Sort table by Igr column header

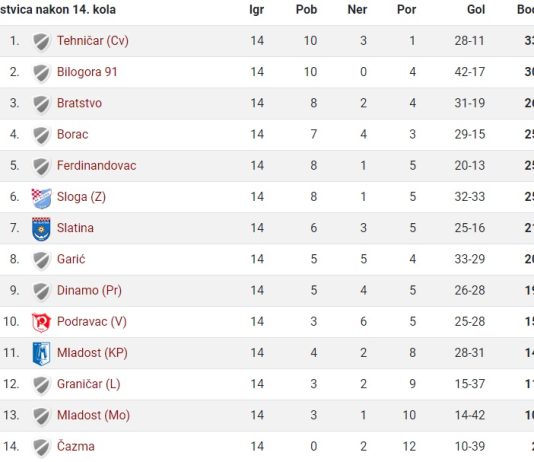pos(256,10)
